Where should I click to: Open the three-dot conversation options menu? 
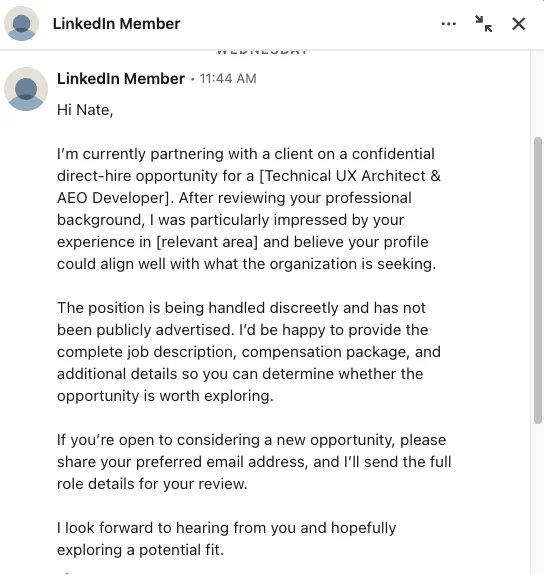pyautogui.click(x=448, y=24)
